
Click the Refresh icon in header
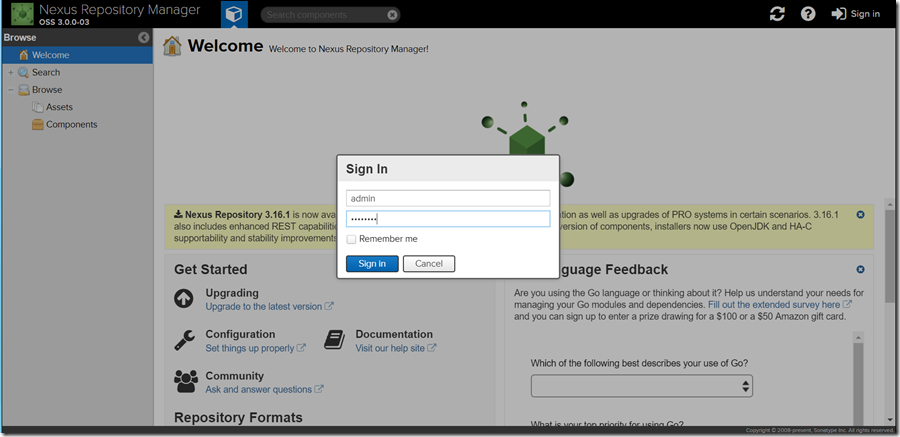pyautogui.click(x=777, y=14)
